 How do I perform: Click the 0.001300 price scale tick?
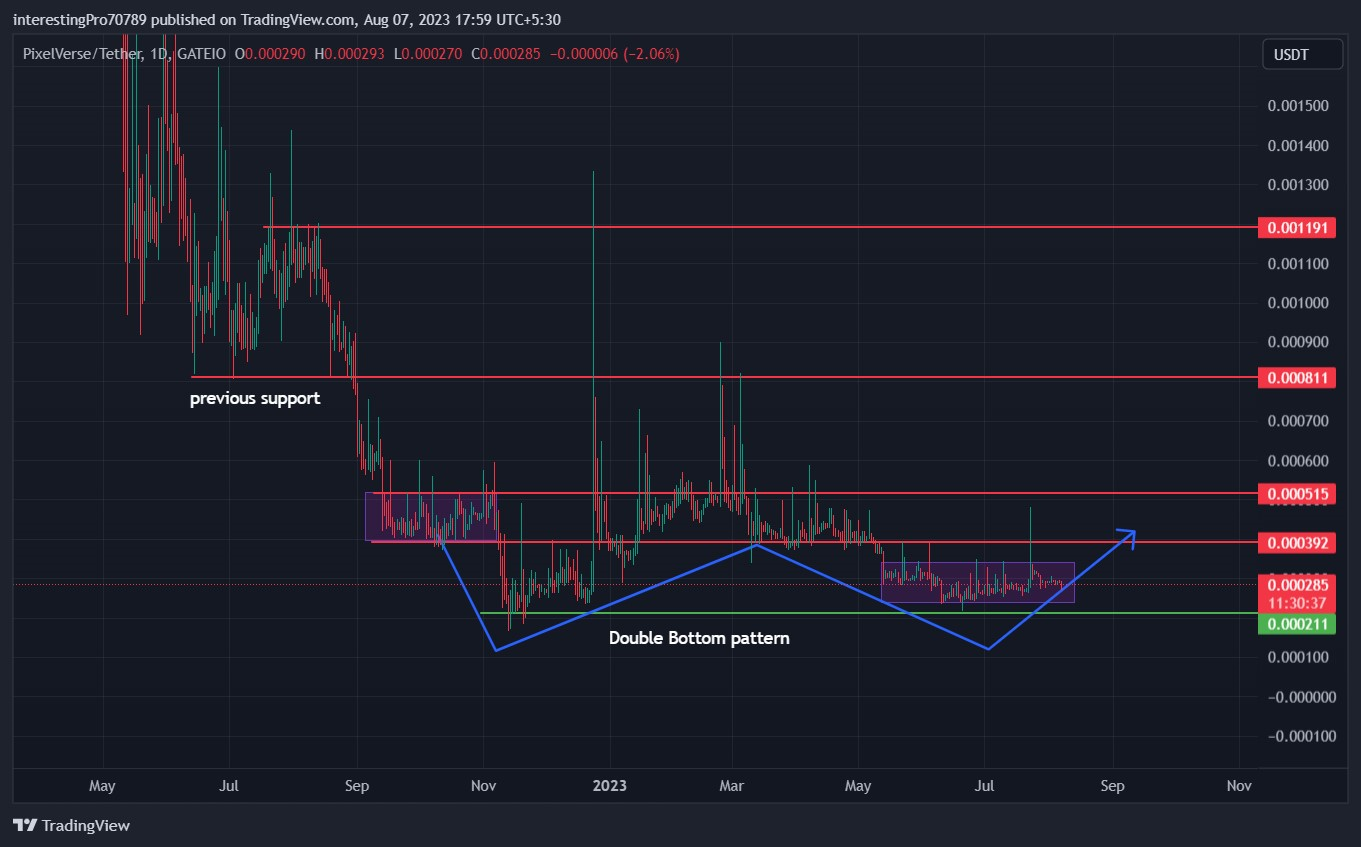coord(1298,185)
